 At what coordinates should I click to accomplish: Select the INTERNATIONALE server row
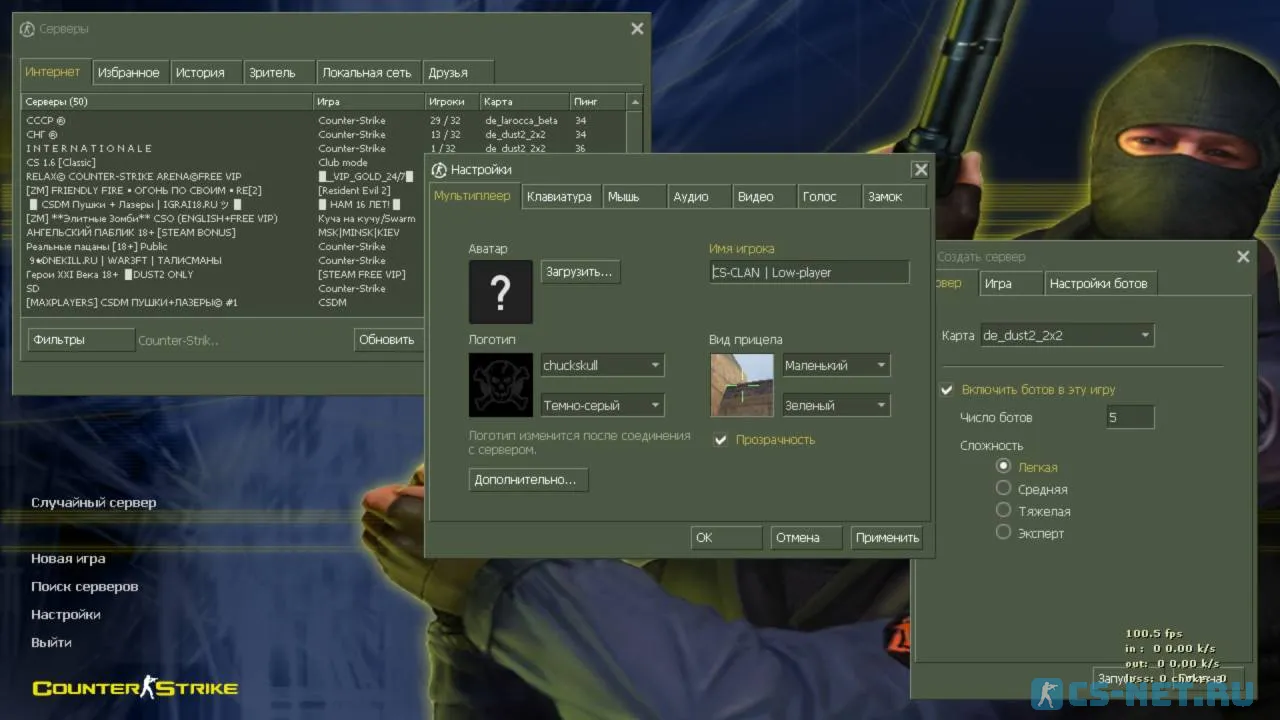(x=323, y=148)
